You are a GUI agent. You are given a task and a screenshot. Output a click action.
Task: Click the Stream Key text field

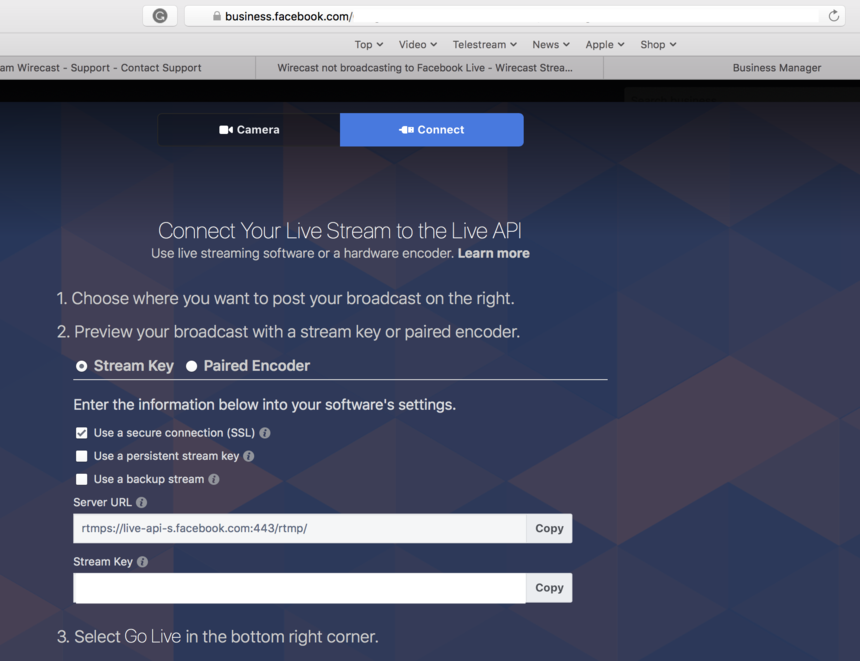coord(300,588)
